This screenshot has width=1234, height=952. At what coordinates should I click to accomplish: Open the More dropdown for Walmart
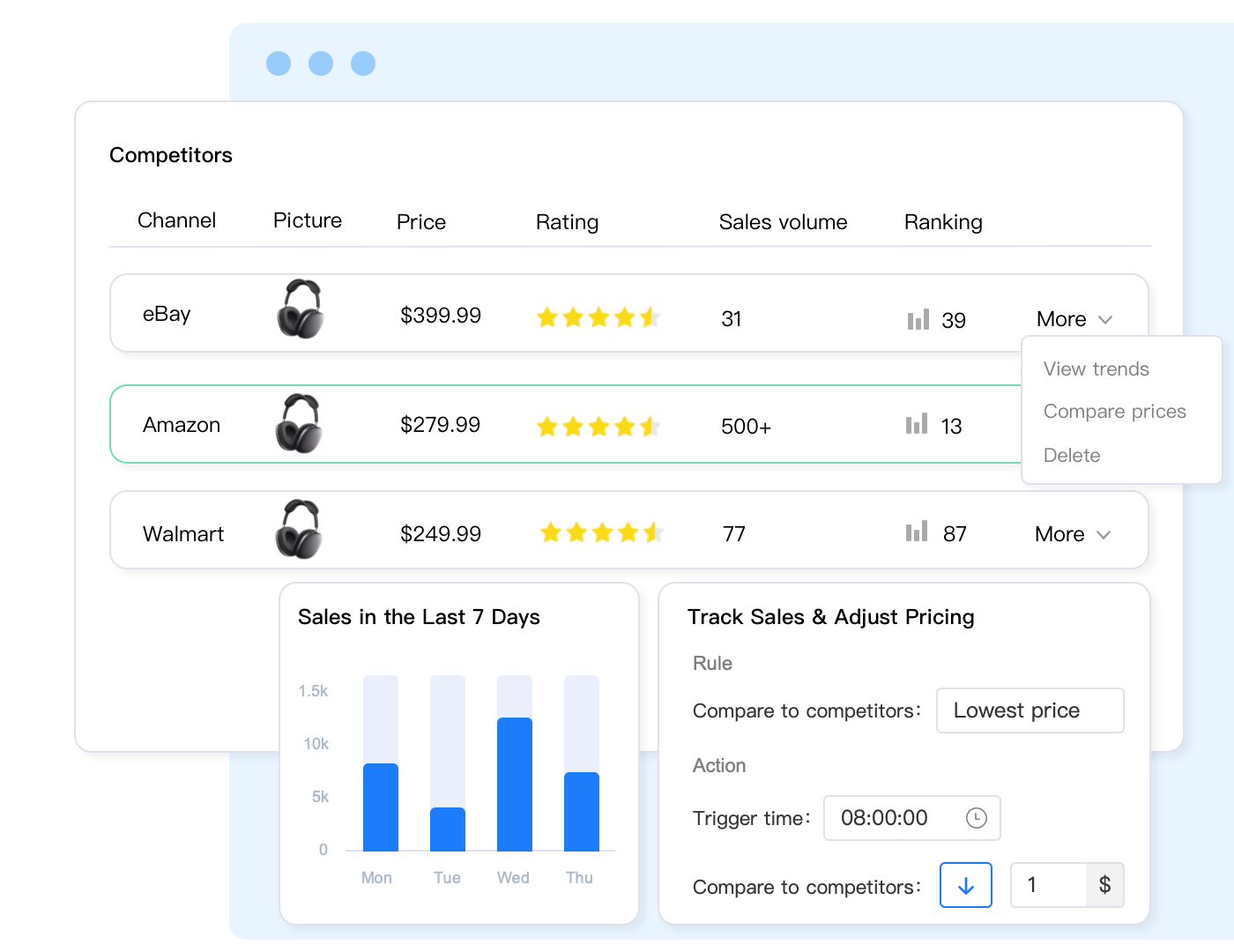point(1070,533)
